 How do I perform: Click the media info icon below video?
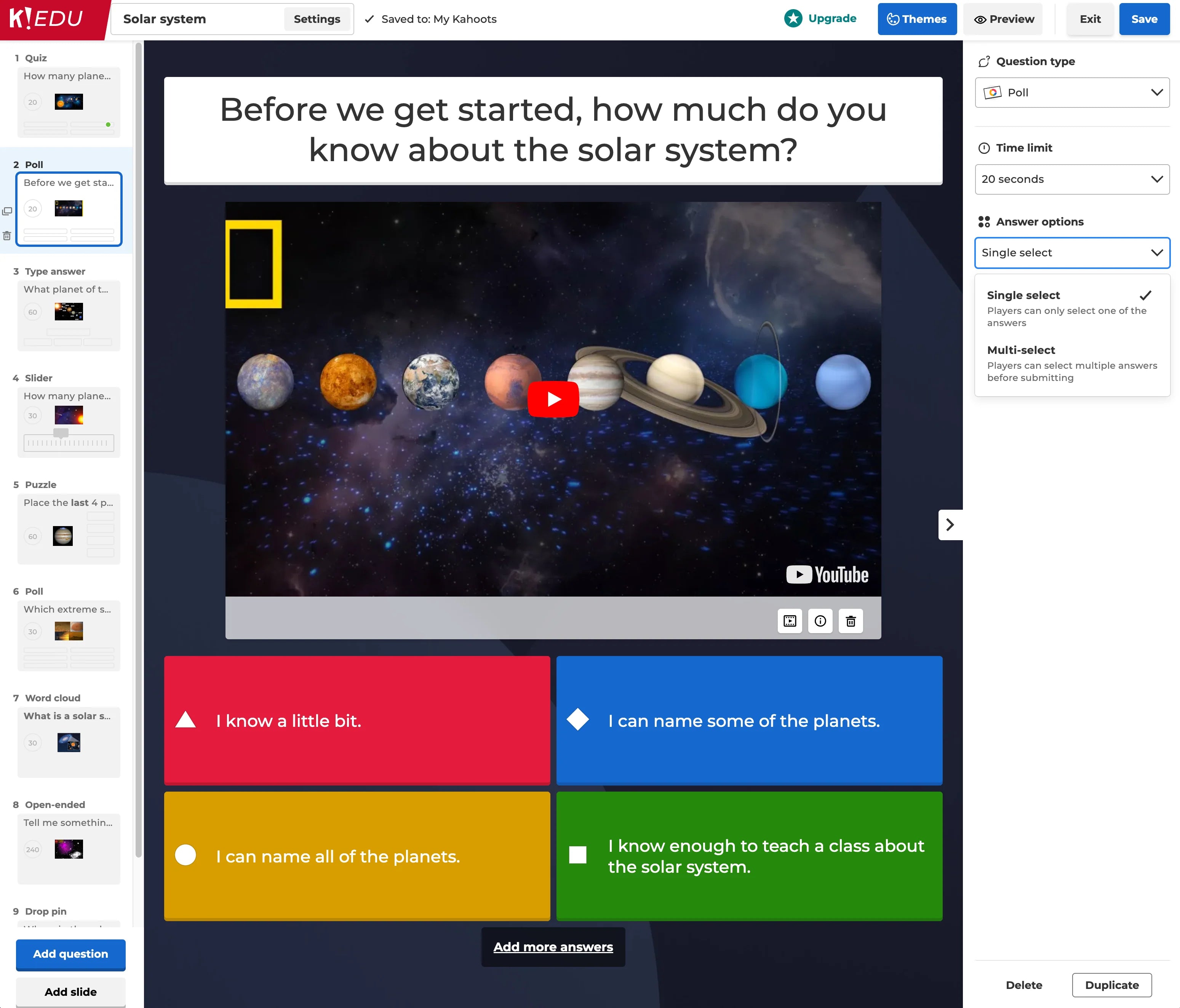tap(820, 621)
